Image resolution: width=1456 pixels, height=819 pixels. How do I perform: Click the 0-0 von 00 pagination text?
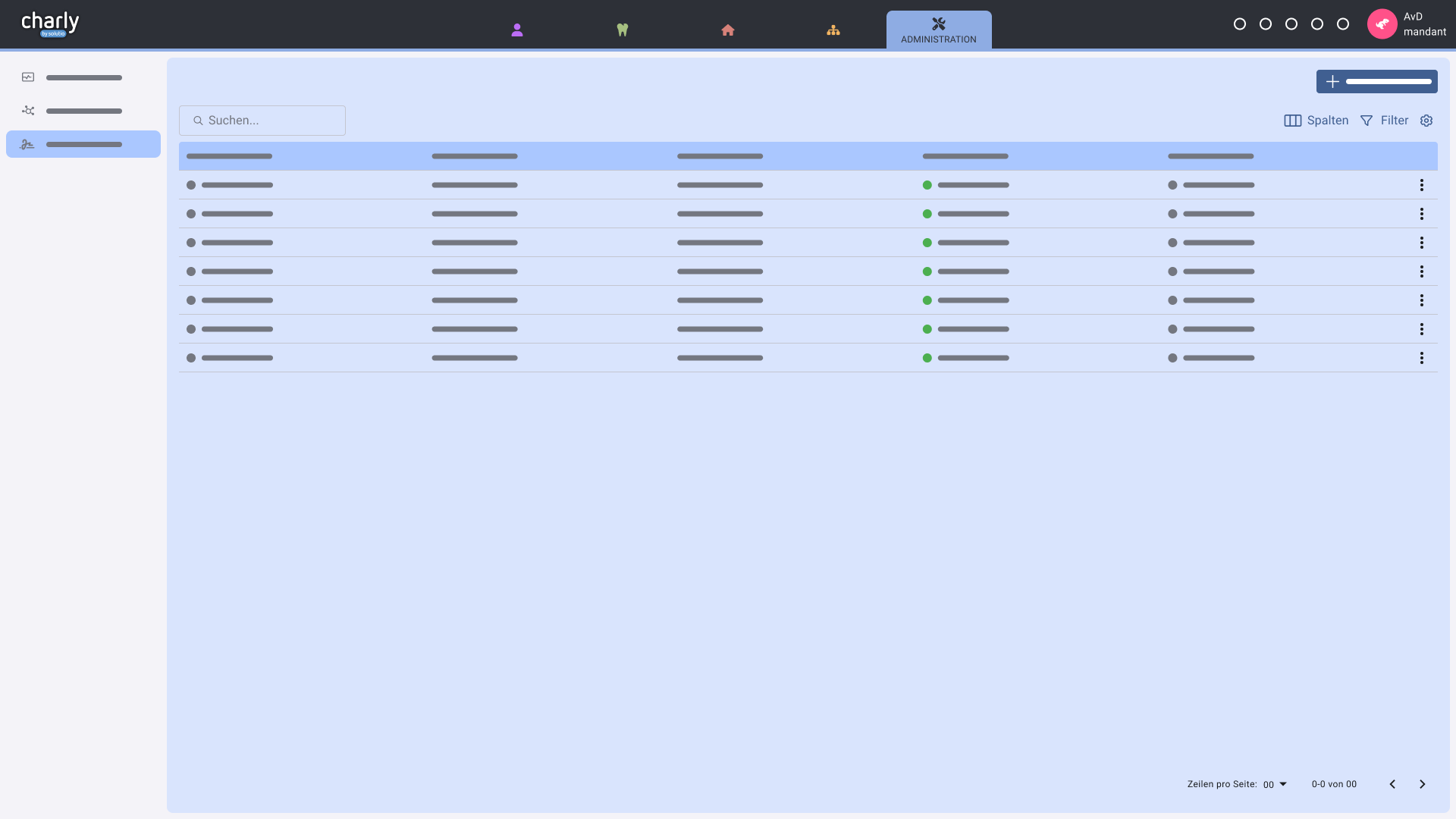tap(1334, 784)
